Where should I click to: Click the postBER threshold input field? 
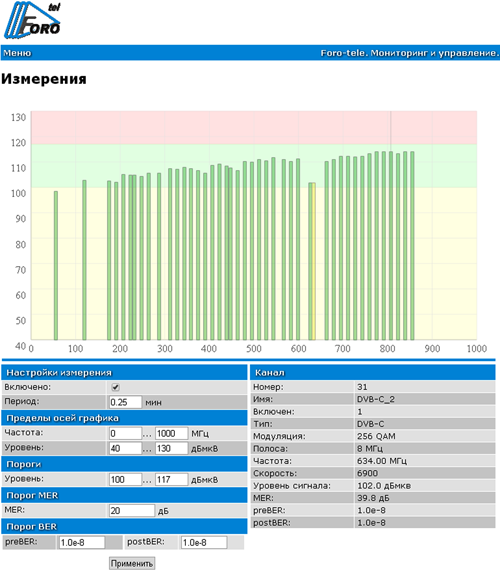pyautogui.click(x=204, y=542)
